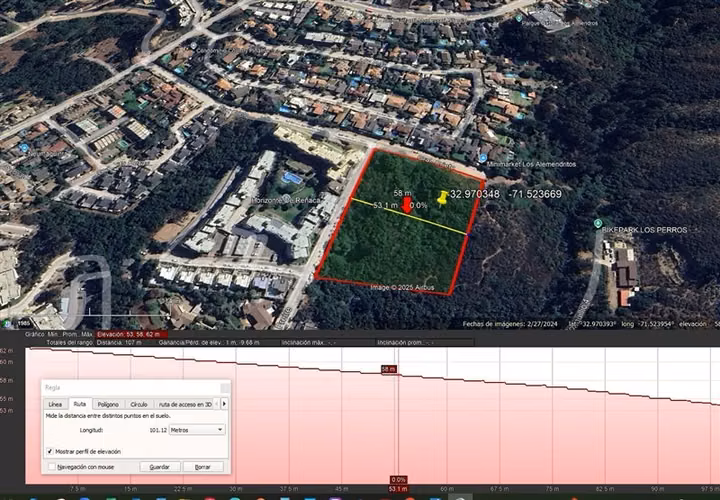The image size is (720, 500).
Task: Switch to the ruta de acceso en 3D tab
Action: [185, 404]
